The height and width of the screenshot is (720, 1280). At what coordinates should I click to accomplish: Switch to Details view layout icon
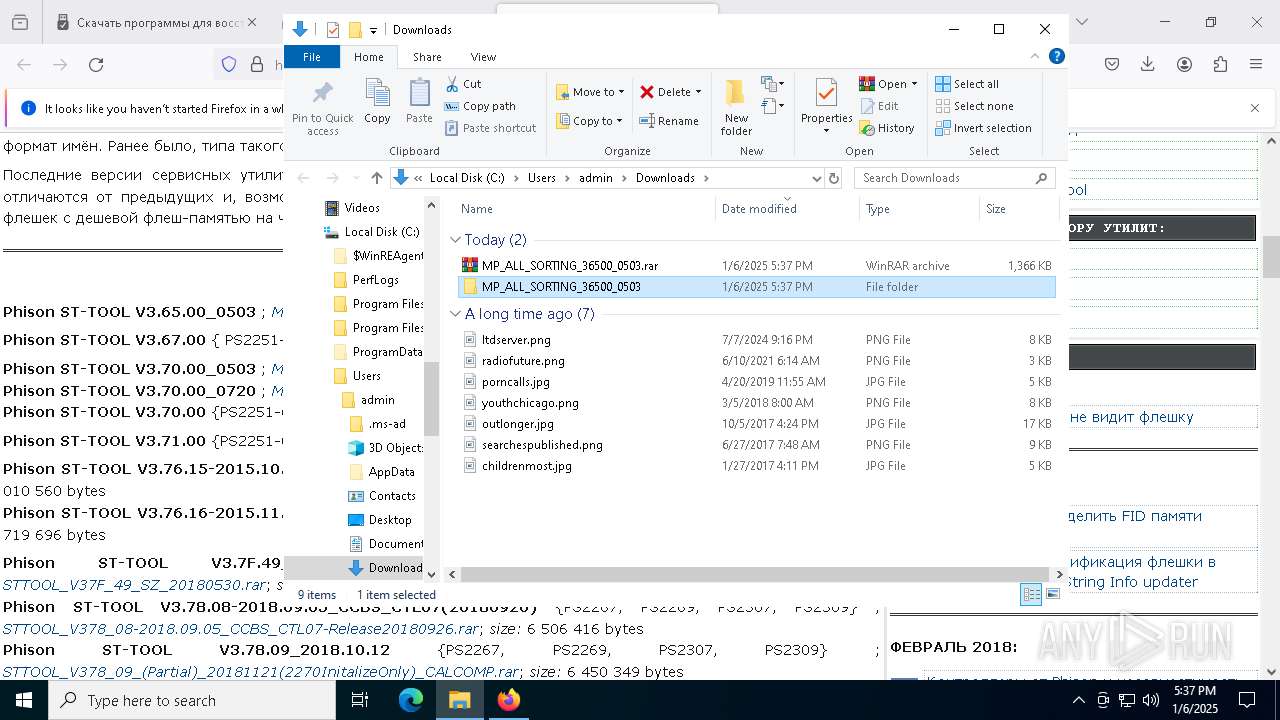click(x=1031, y=594)
